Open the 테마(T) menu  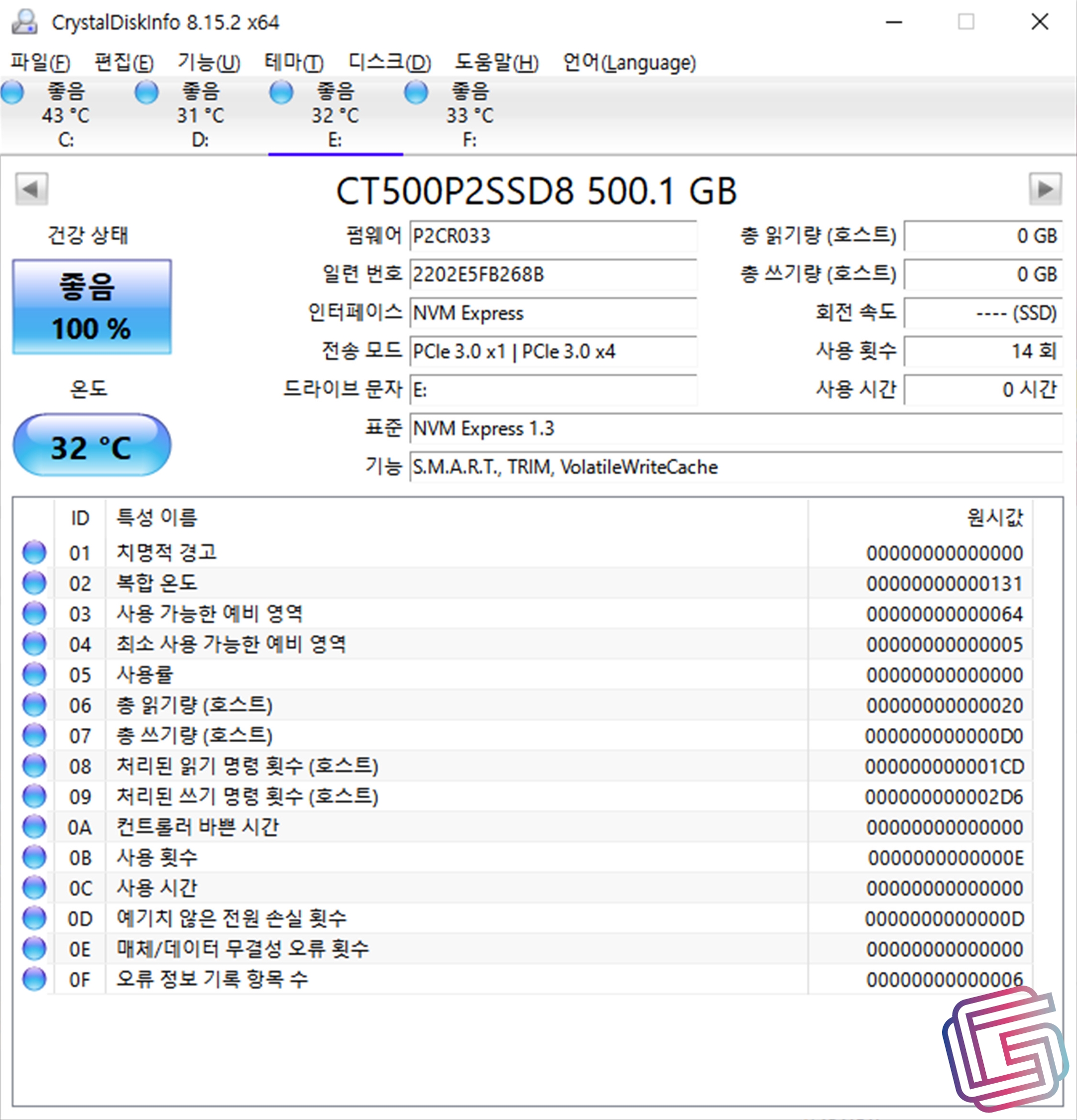click(x=294, y=62)
